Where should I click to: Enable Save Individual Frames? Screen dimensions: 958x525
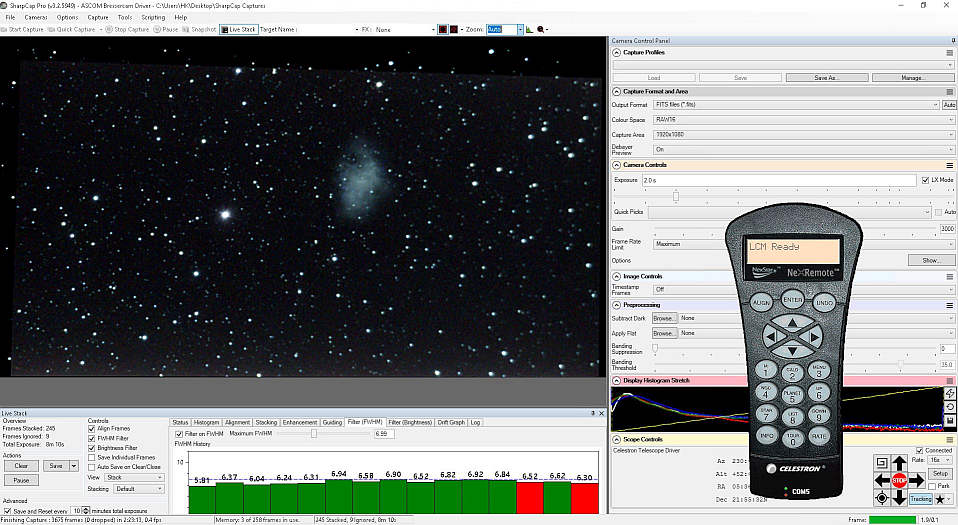(x=92, y=457)
